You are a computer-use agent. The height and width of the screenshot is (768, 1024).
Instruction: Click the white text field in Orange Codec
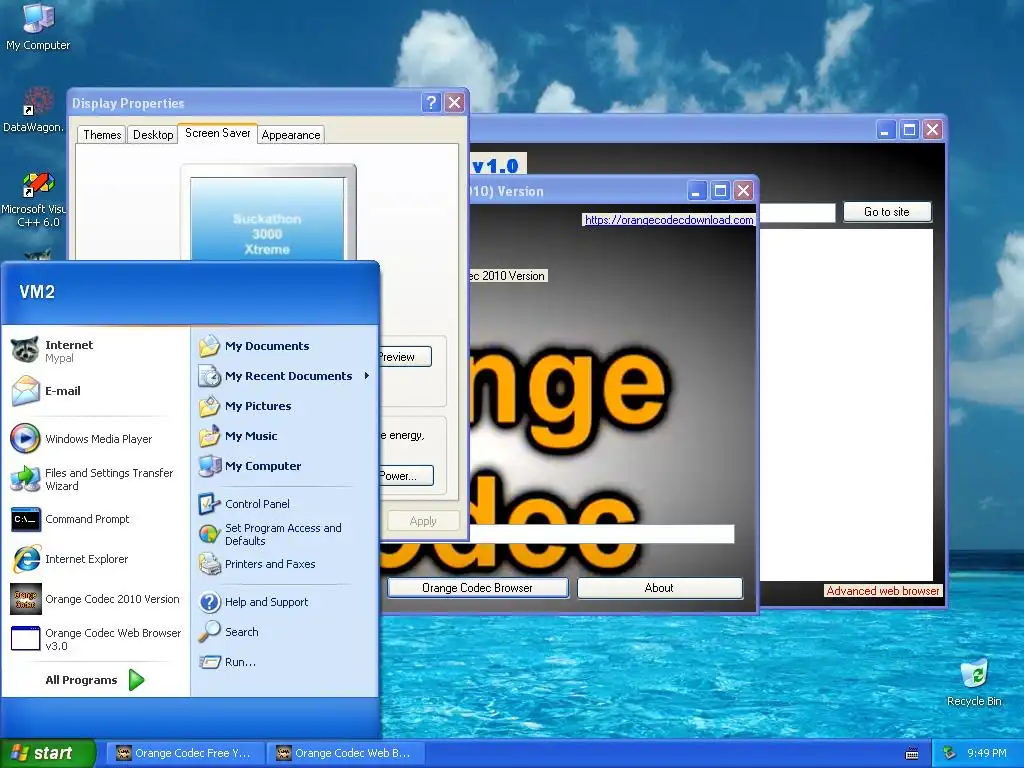pyautogui.click(x=601, y=534)
